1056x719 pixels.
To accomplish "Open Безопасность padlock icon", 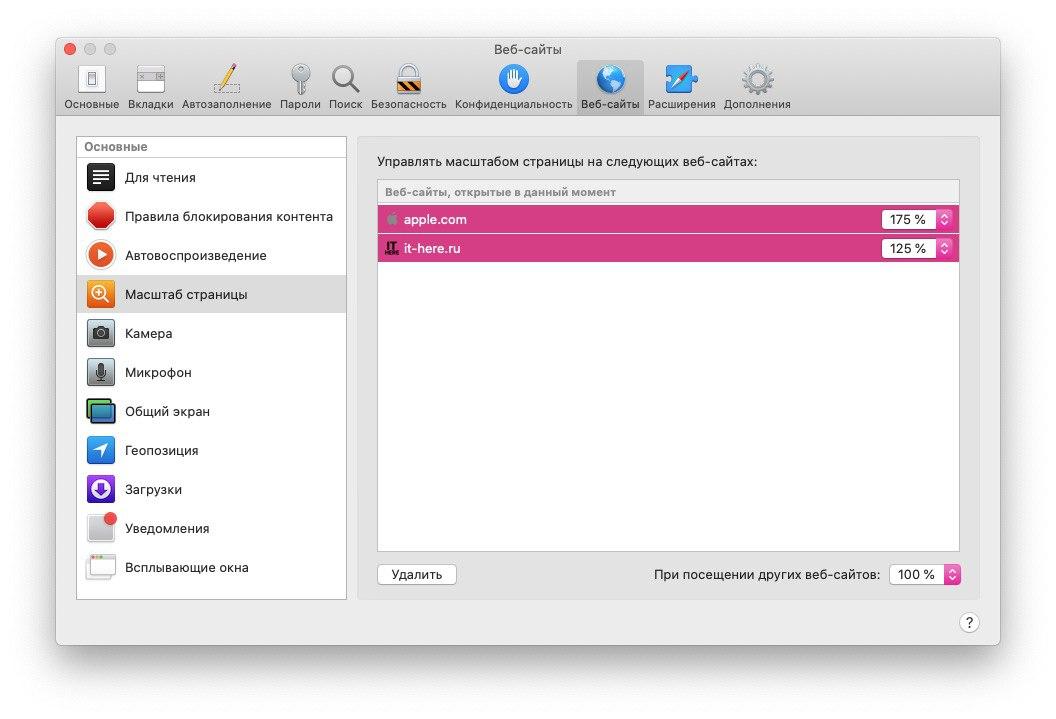I will tap(408, 81).
